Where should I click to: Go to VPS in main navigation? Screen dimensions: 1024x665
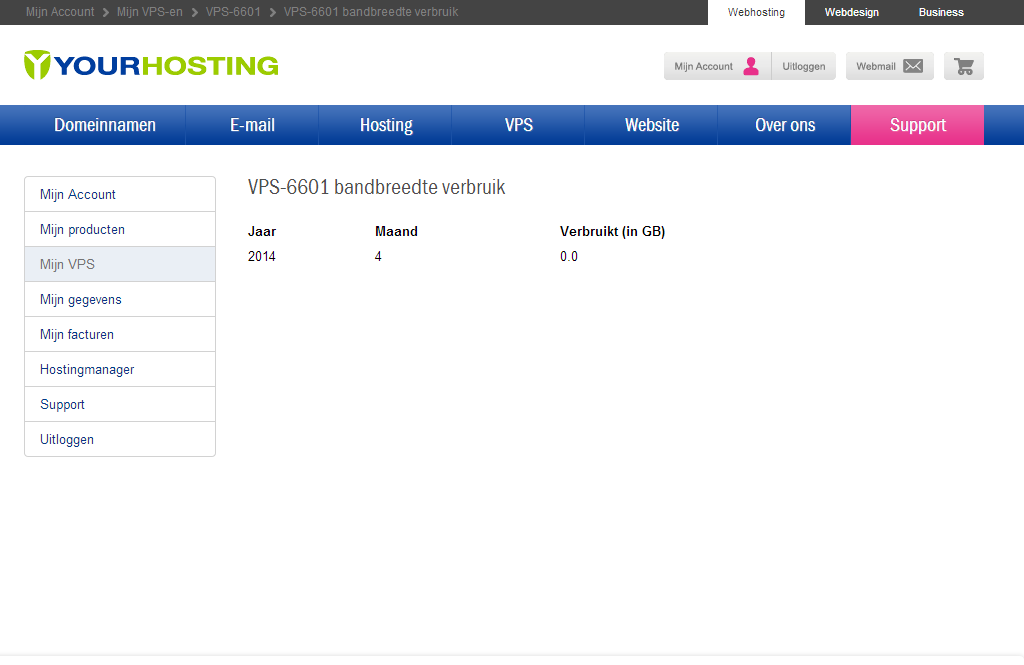pos(518,125)
